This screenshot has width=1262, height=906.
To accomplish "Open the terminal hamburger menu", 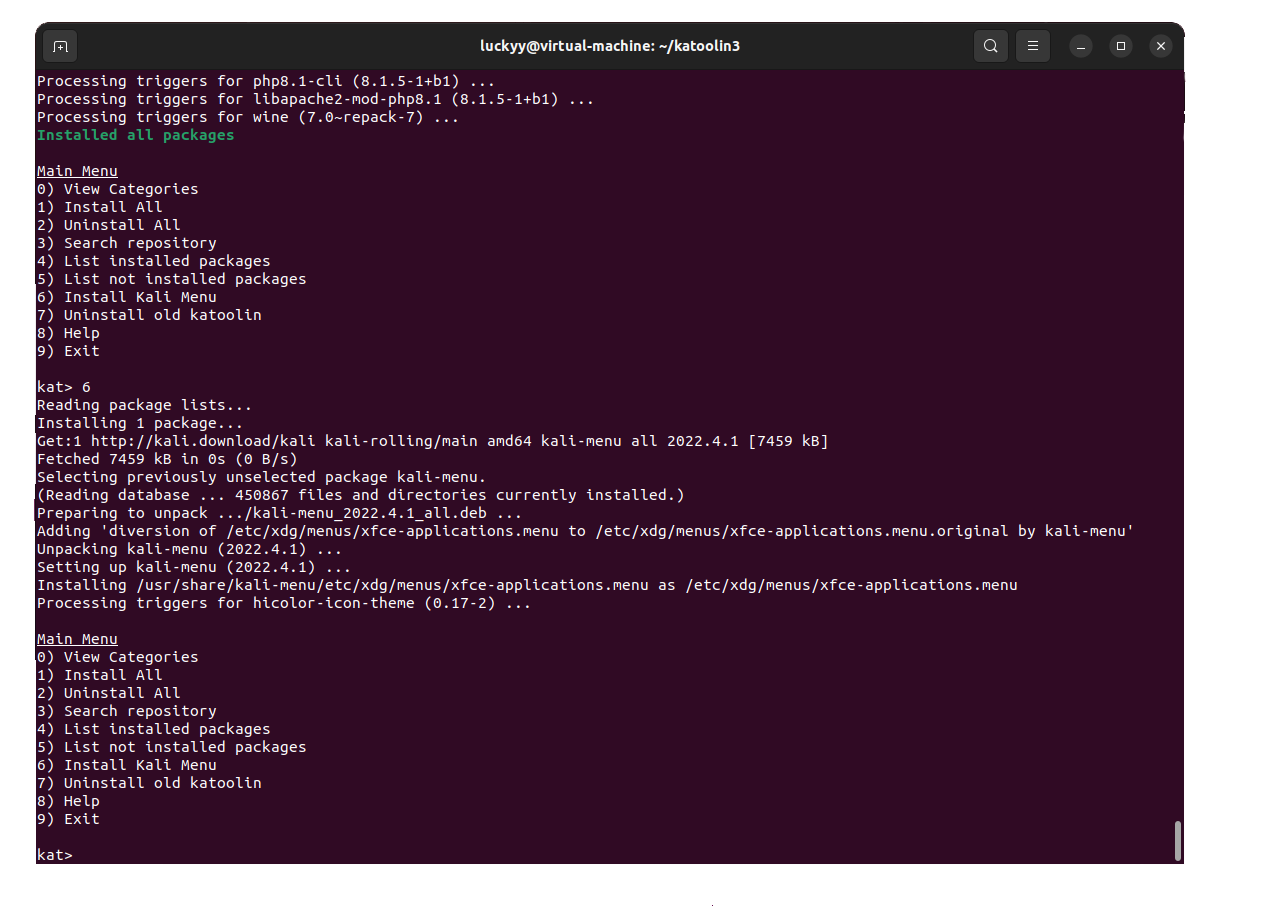I will (1032, 46).
